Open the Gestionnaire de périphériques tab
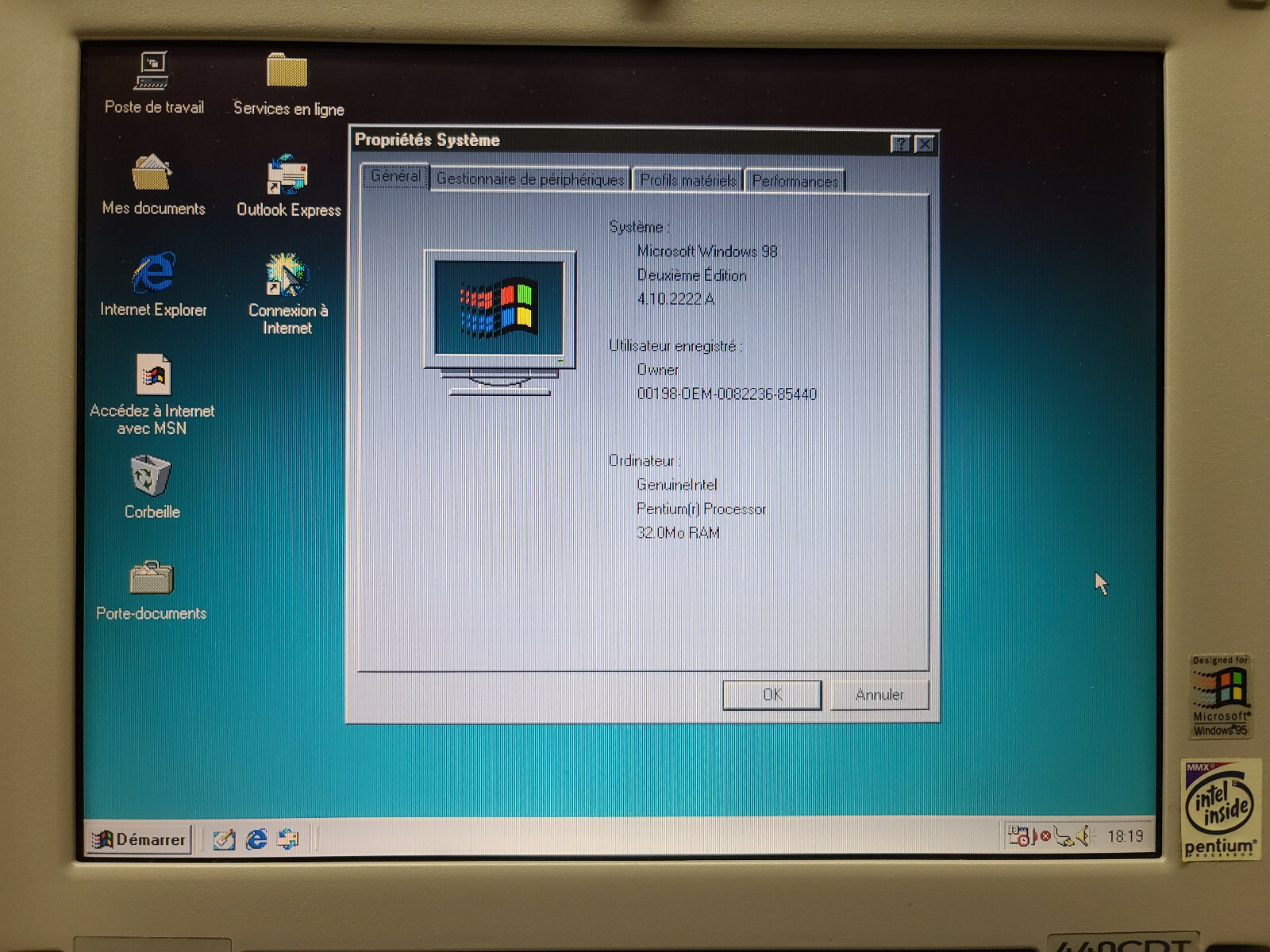 [x=530, y=179]
